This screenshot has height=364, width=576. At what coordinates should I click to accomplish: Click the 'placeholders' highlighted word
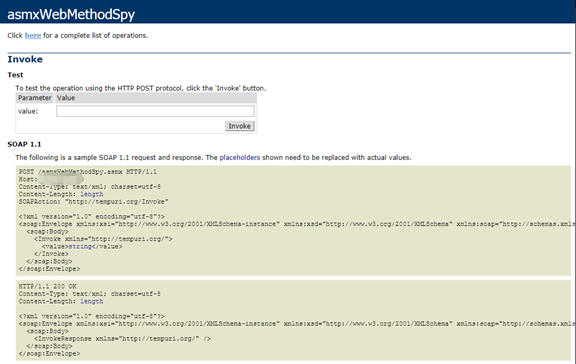[x=240, y=158]
